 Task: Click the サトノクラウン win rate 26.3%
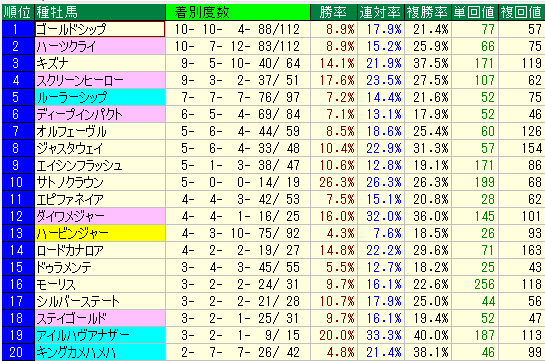[x=336, y=182]
